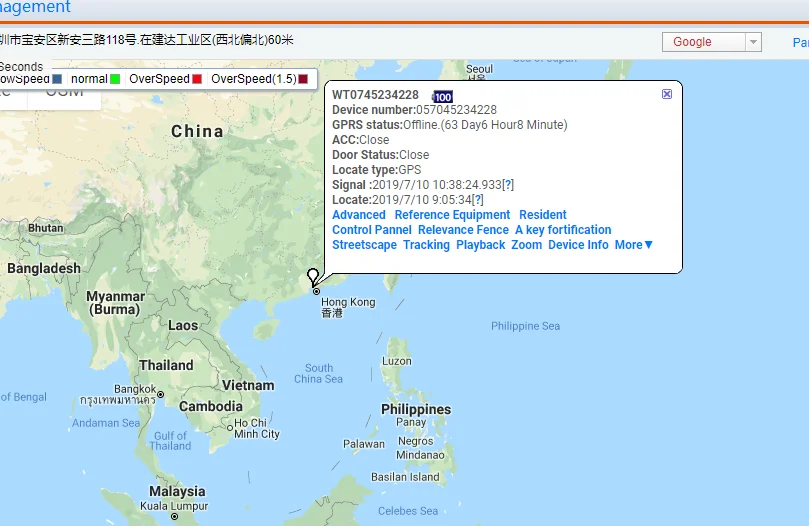Image resolution: width=809 pixels, height=526 pixels.
Task: Open Playback for the device
Action: click(480, 245)
